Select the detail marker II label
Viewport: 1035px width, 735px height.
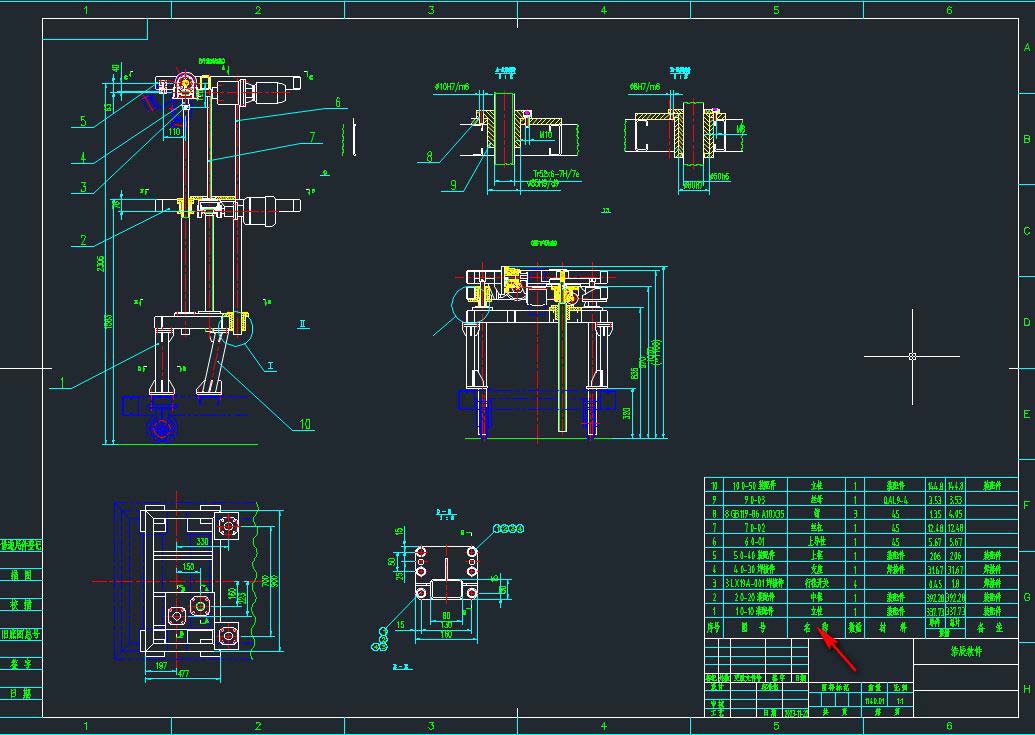(303, 323)
